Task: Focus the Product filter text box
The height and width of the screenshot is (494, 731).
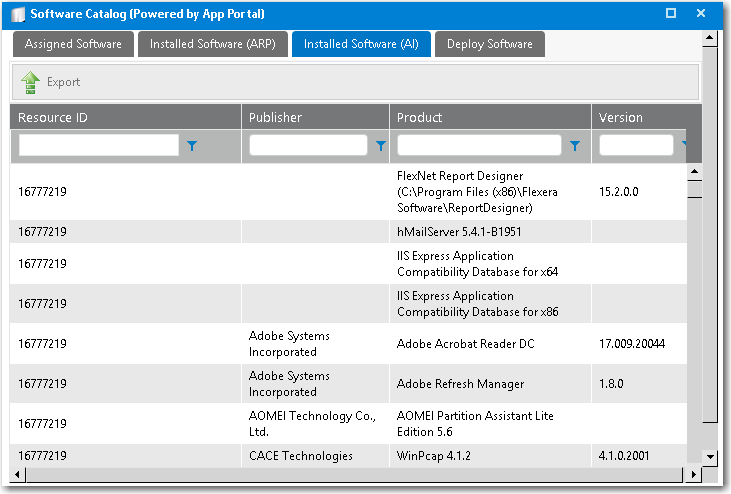Action: click(479, 146)
